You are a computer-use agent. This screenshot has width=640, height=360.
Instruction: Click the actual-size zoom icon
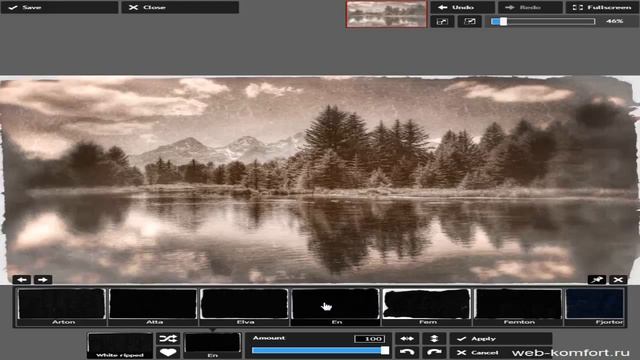point(469,22)
